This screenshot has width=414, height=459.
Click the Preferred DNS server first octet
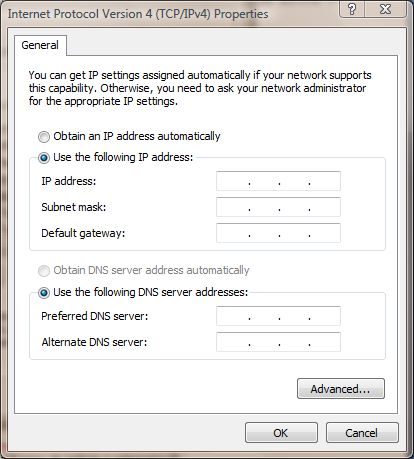click(x=233, y=316)
